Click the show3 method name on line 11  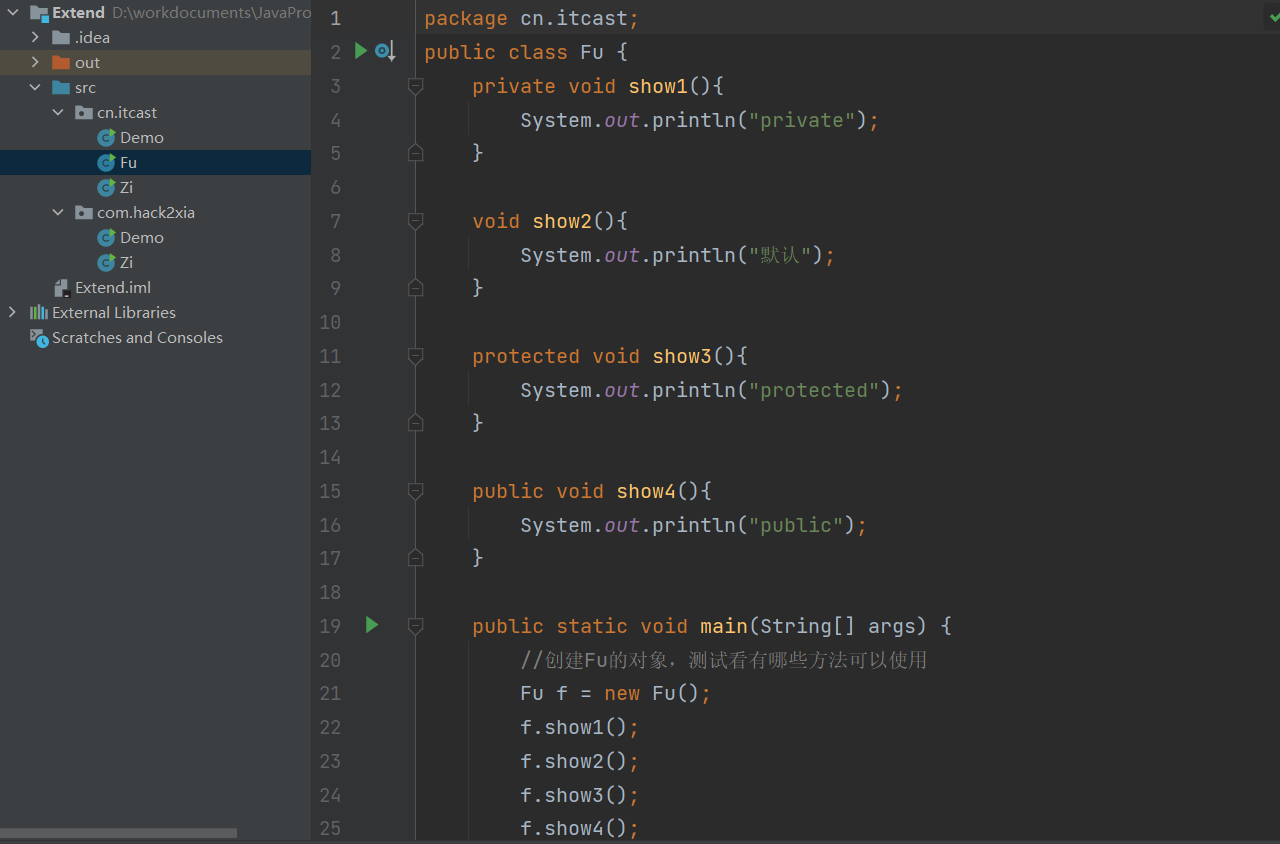tap(682, 356)
